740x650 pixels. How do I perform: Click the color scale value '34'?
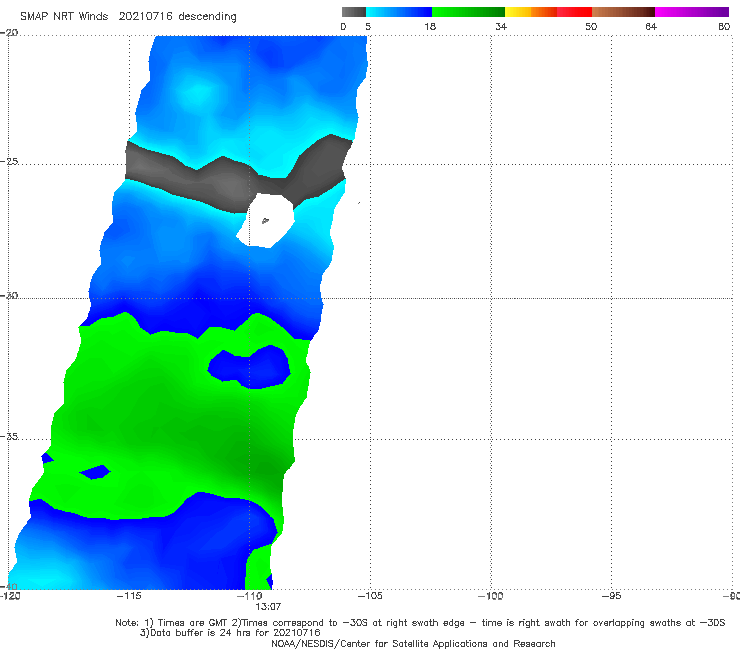coord(501,26)
